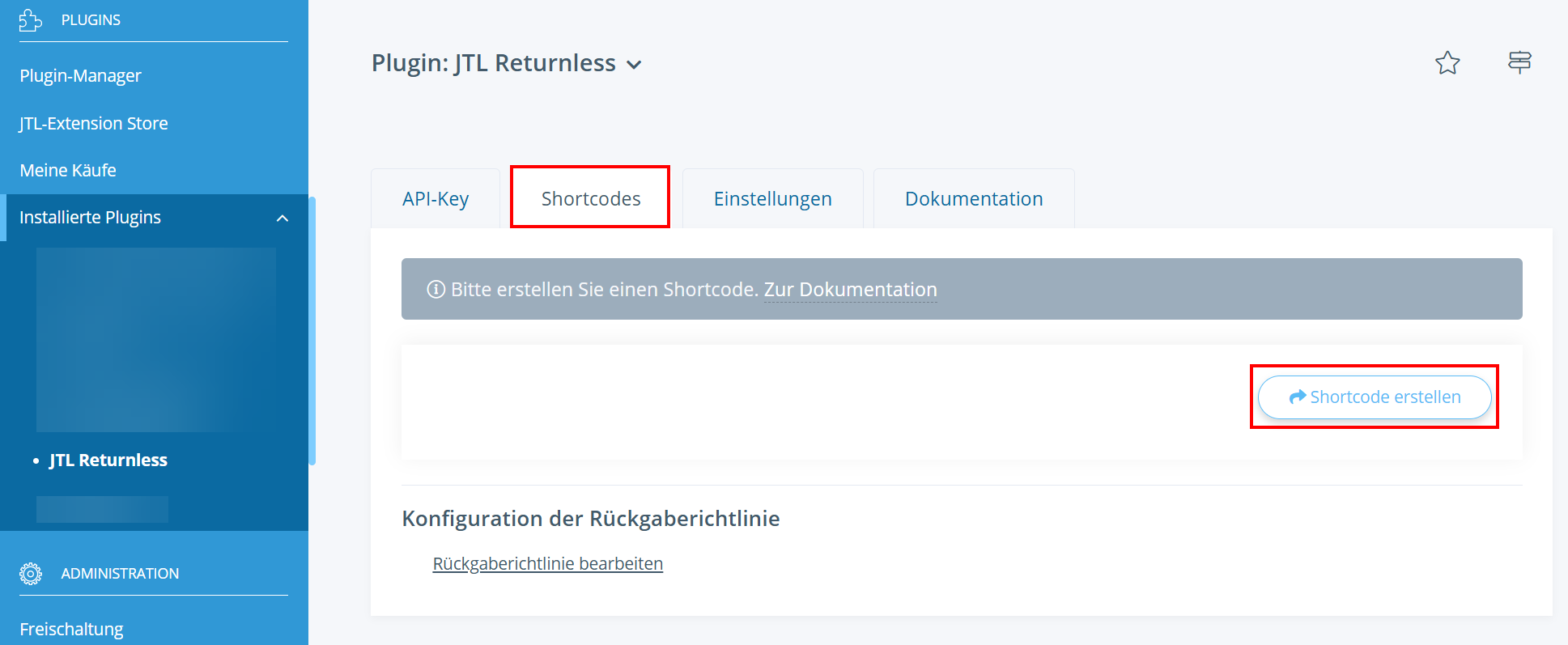Collapse the Installierte Plugins section
The width and height of the screenshot is (1568, 645).
tap(283, 218)
